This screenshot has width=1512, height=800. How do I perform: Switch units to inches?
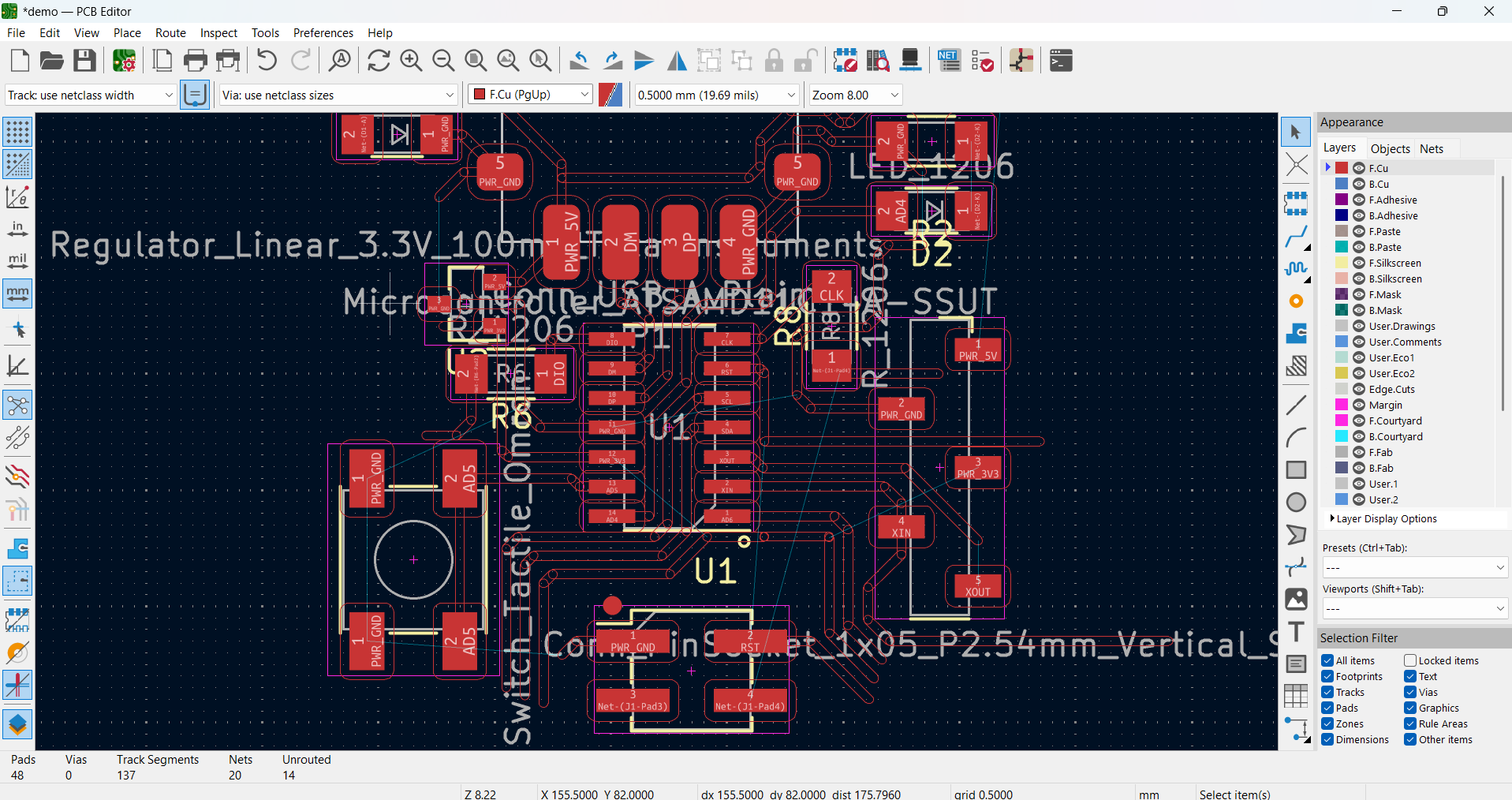tap(17, 229)
